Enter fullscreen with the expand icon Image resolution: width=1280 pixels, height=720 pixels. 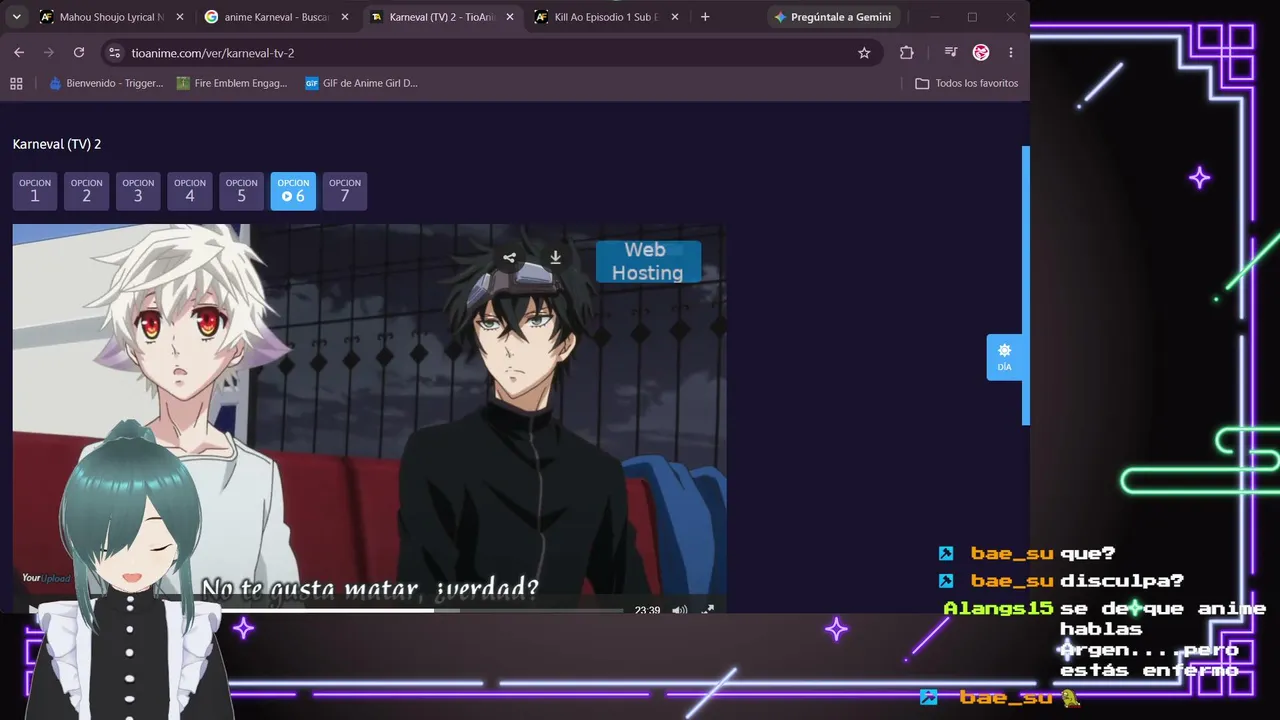(x=708, y=610)
